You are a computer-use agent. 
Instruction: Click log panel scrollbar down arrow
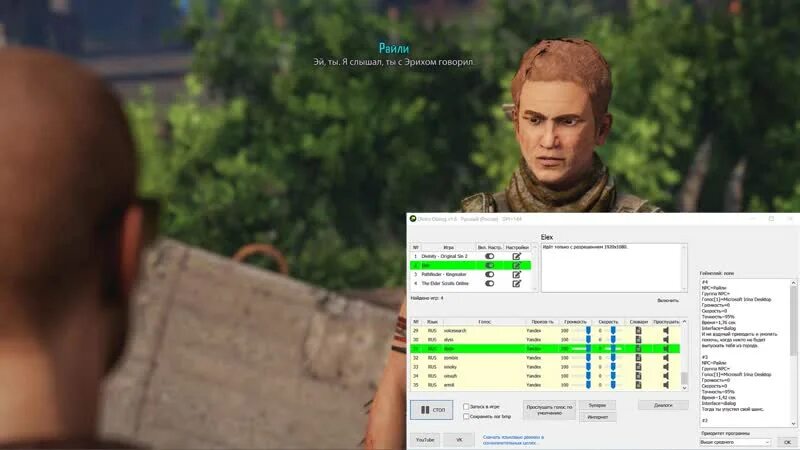click(x=793, y=423)
